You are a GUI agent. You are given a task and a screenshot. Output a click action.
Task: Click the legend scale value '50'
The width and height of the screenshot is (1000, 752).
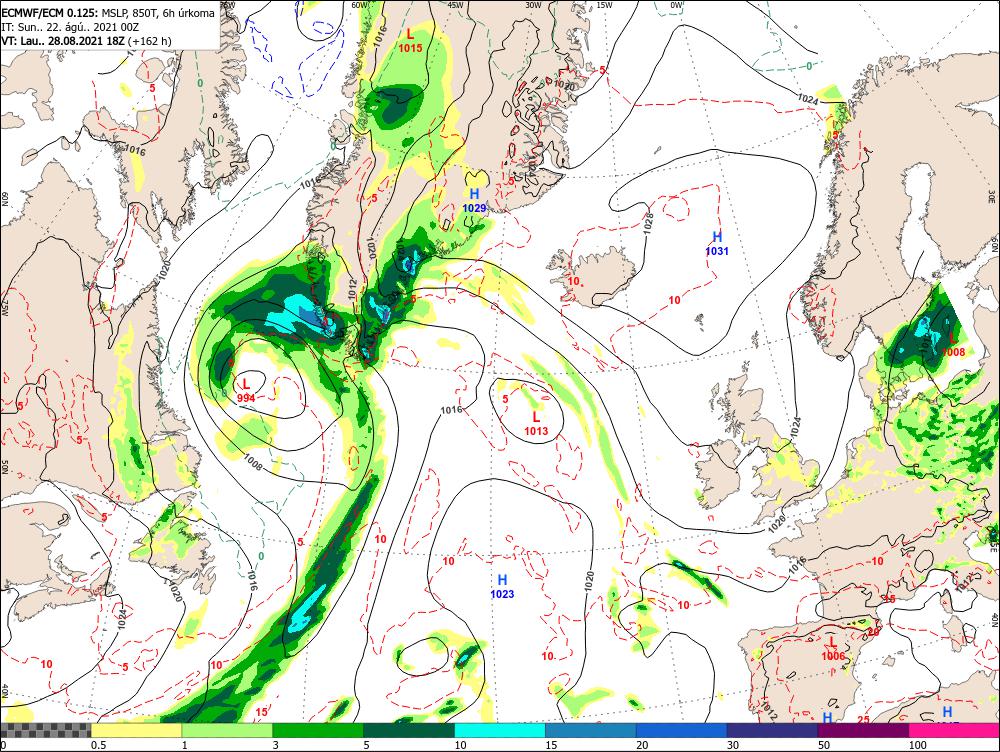824,745
